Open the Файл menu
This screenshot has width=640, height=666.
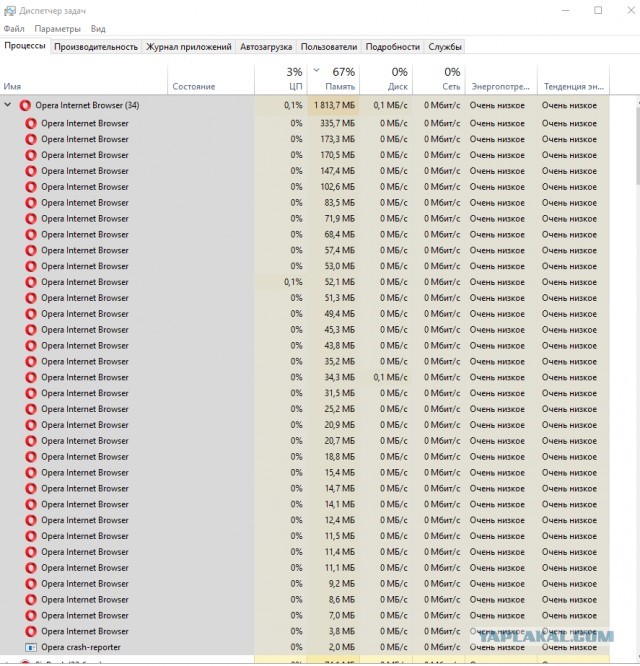[14, 29]
